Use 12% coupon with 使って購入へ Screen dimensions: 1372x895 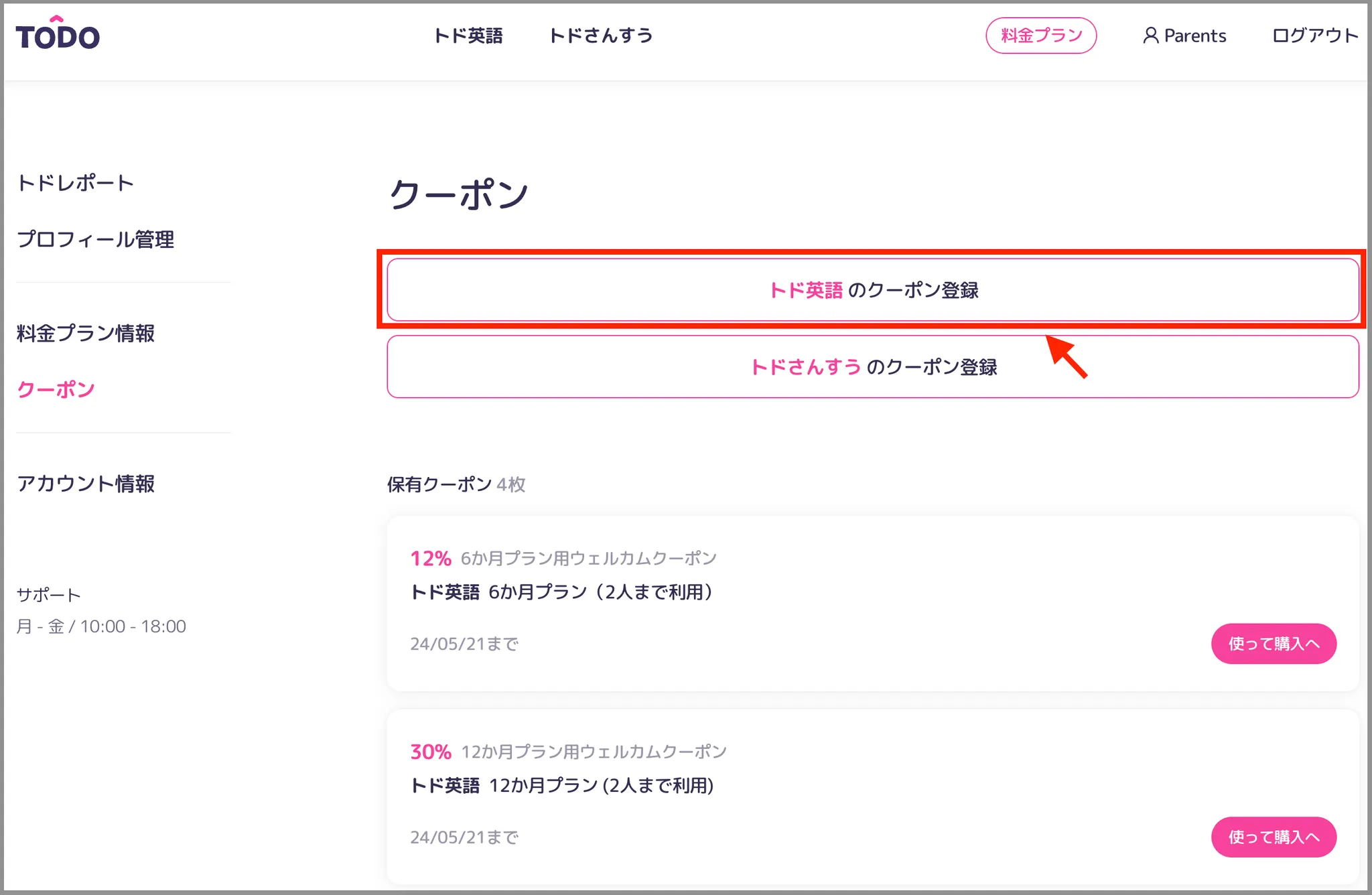pos(1273,644)
